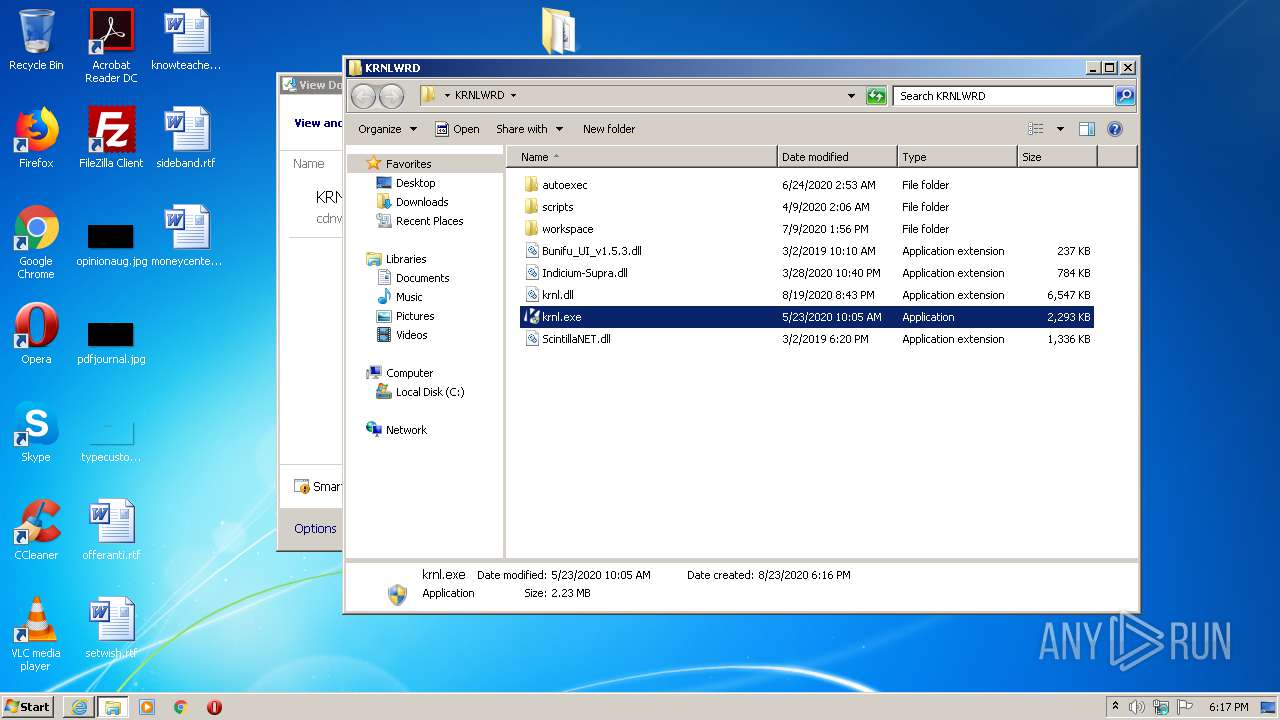Screen dimensions: 1280x720
Task: Click the change view icon
Action: coord(1036,129)
